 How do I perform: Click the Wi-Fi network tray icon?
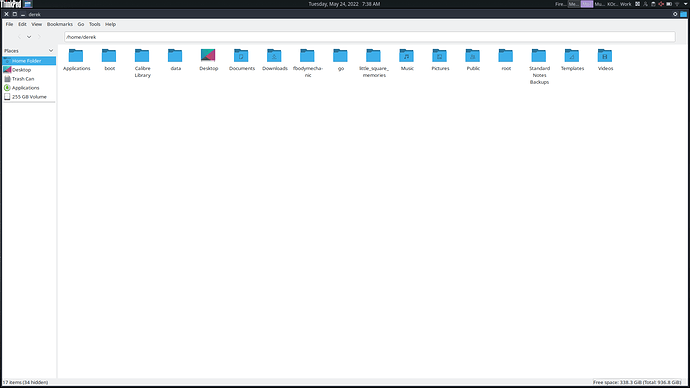coord(677,4)
